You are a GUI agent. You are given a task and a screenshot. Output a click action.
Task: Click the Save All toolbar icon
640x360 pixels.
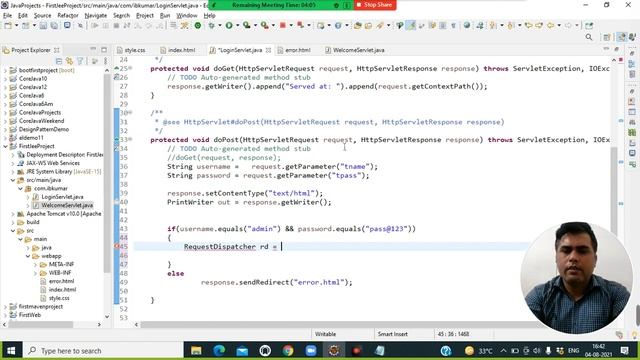[54, 25]
